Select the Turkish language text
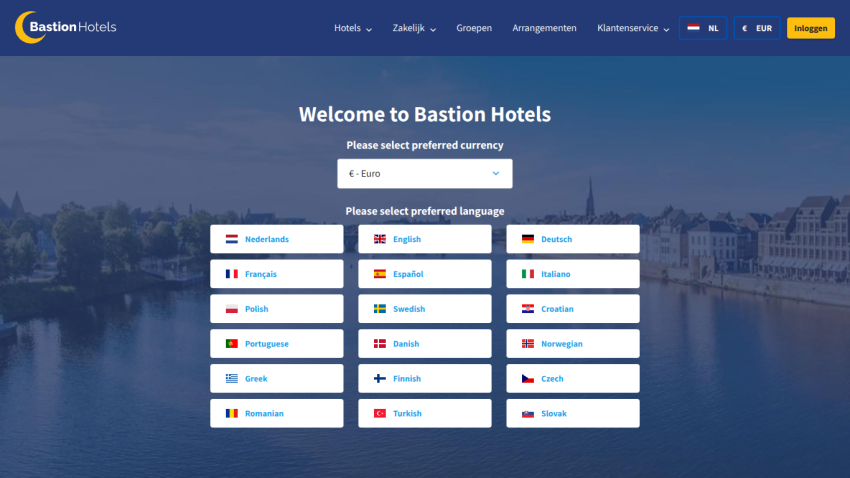The width and height of the screenshot is (850, 478). pyautogui.click(x=407, y=414)
